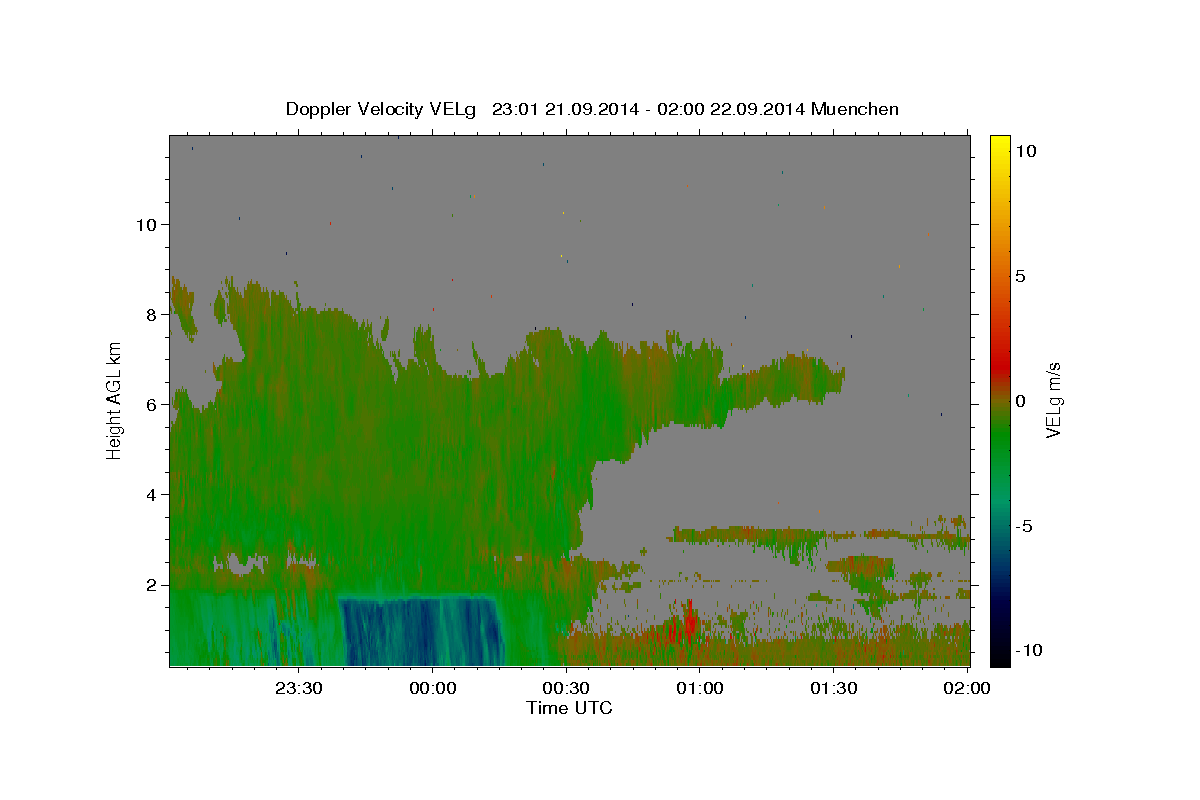The height and width of the screenshot is (800, 1200).
Task: Click the colorbar tick label -10
Action: (x=1028, y=650)
